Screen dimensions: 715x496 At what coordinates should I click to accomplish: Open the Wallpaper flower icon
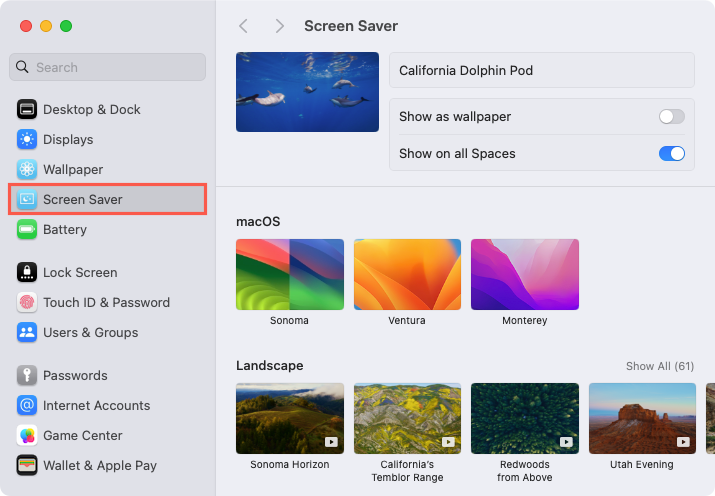coord(27,170)
